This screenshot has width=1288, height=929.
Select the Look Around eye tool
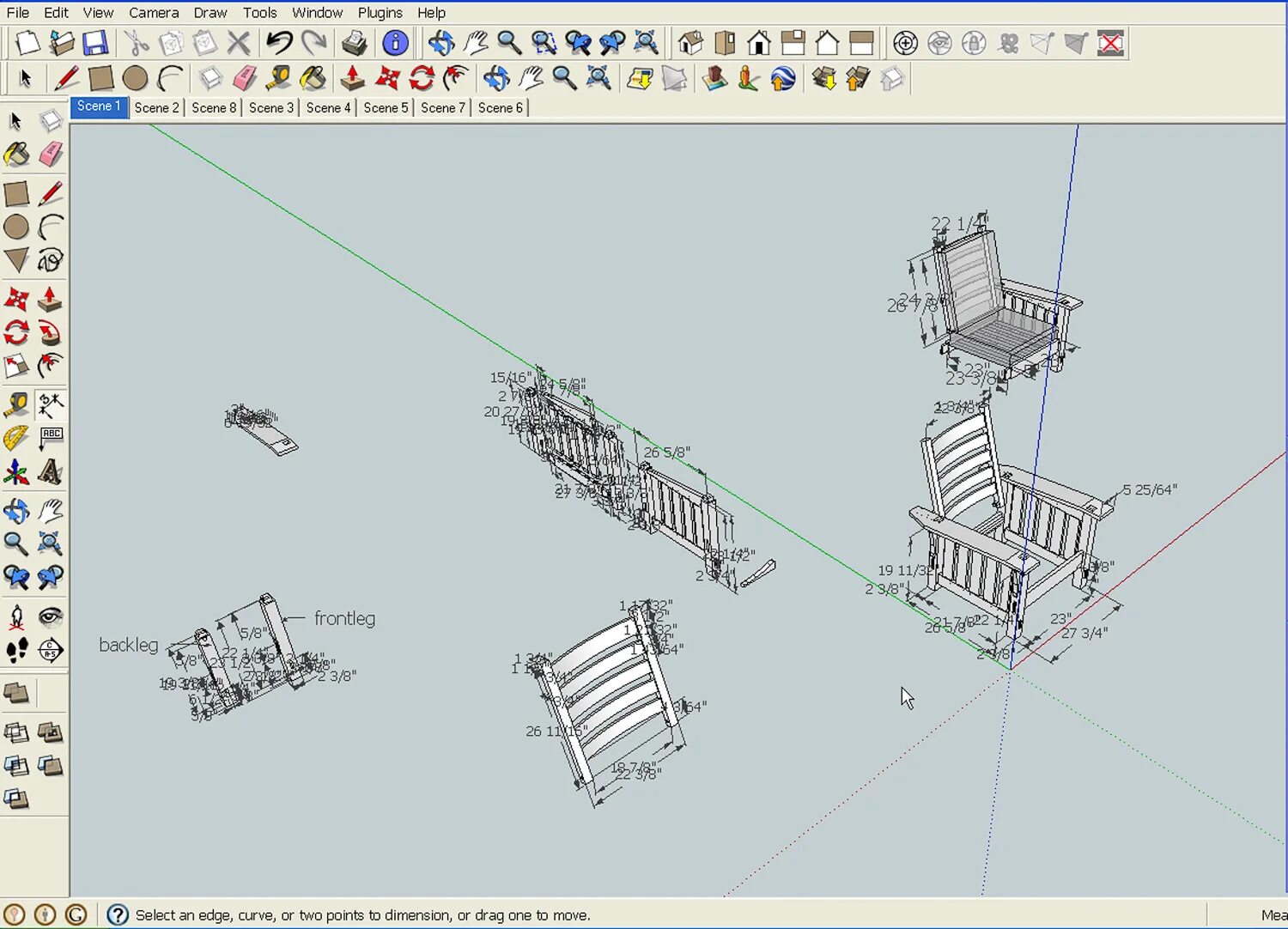pyautogui.click(x=51, y=616)
